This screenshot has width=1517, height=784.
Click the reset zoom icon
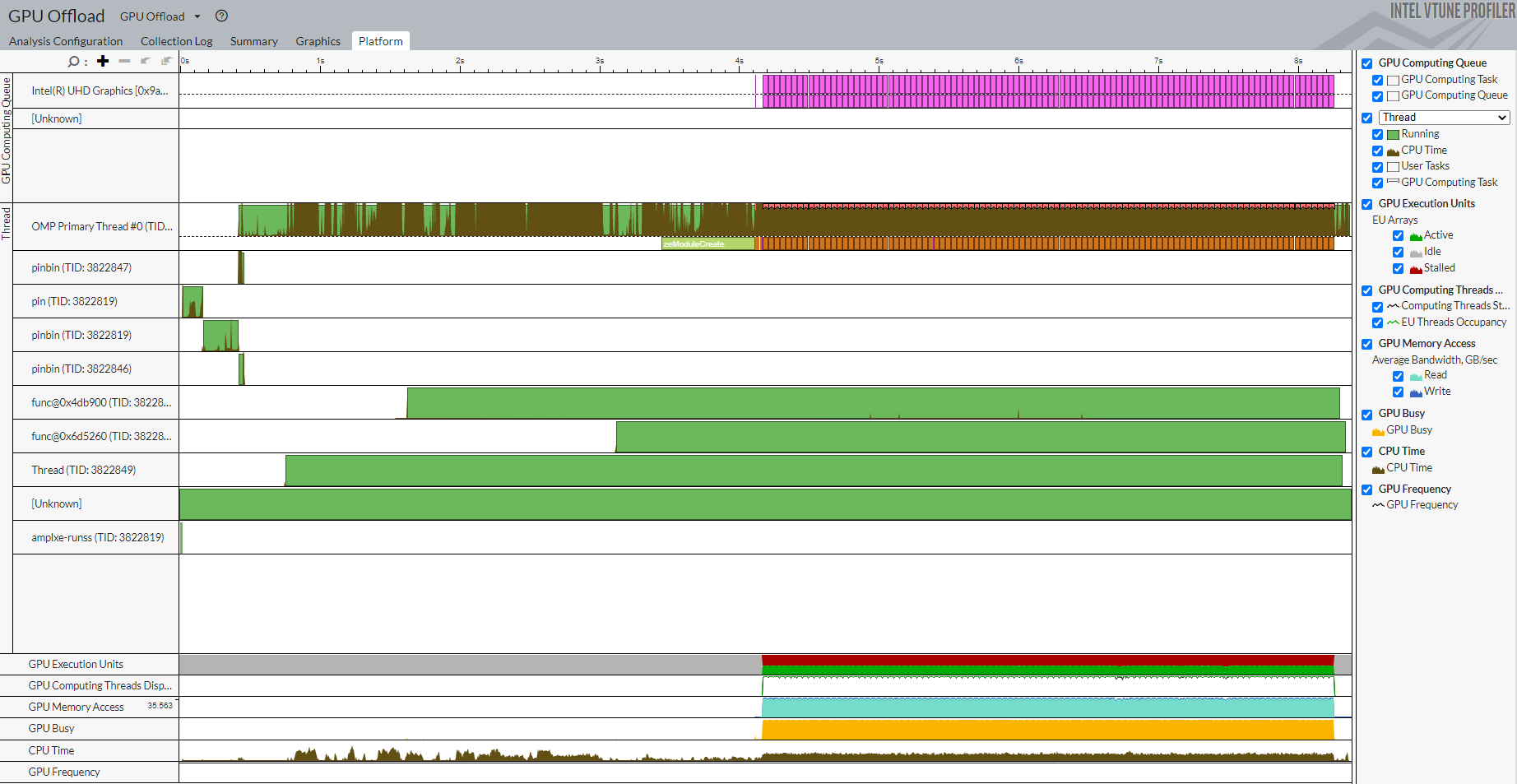[167, 61]
